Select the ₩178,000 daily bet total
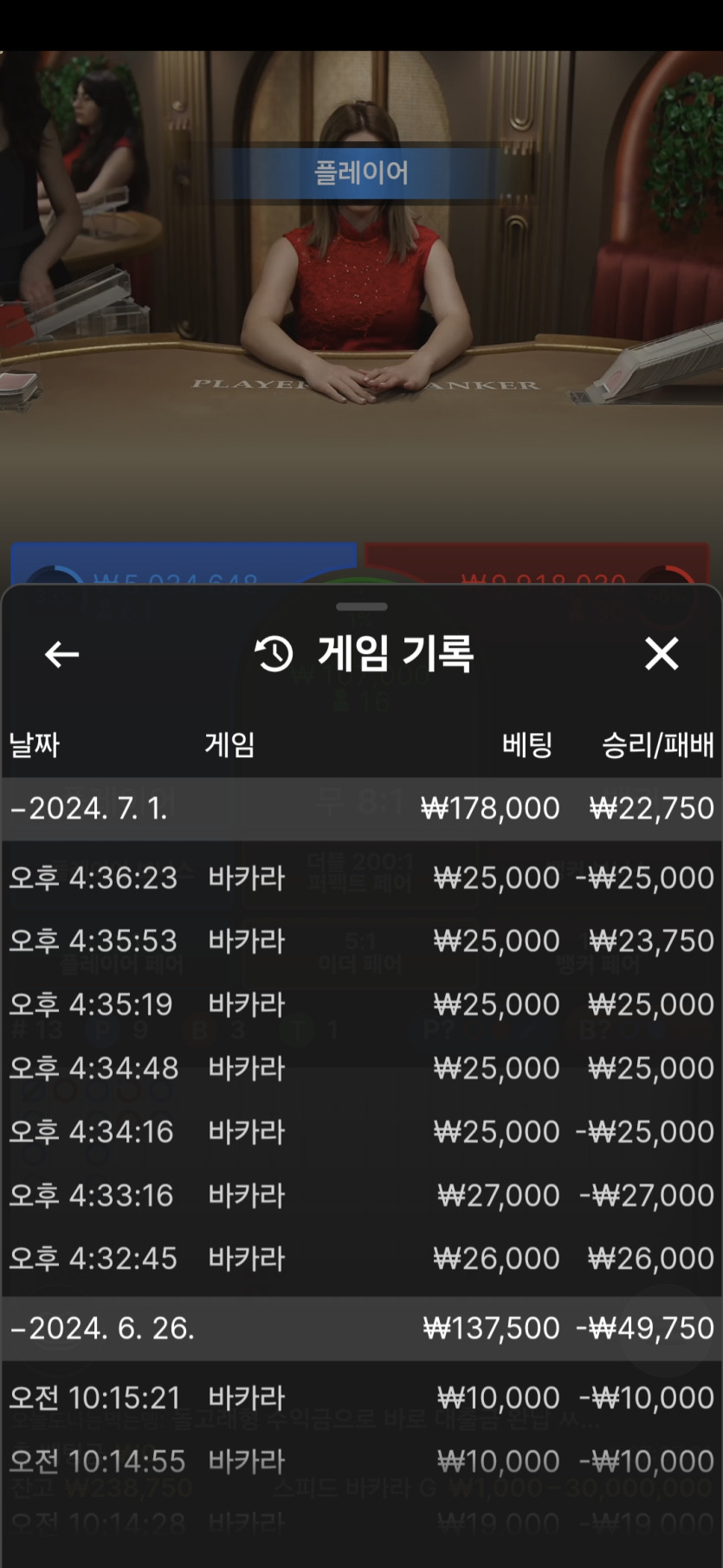This screenshot has height=1568, width=723. [x=490, y=808]
